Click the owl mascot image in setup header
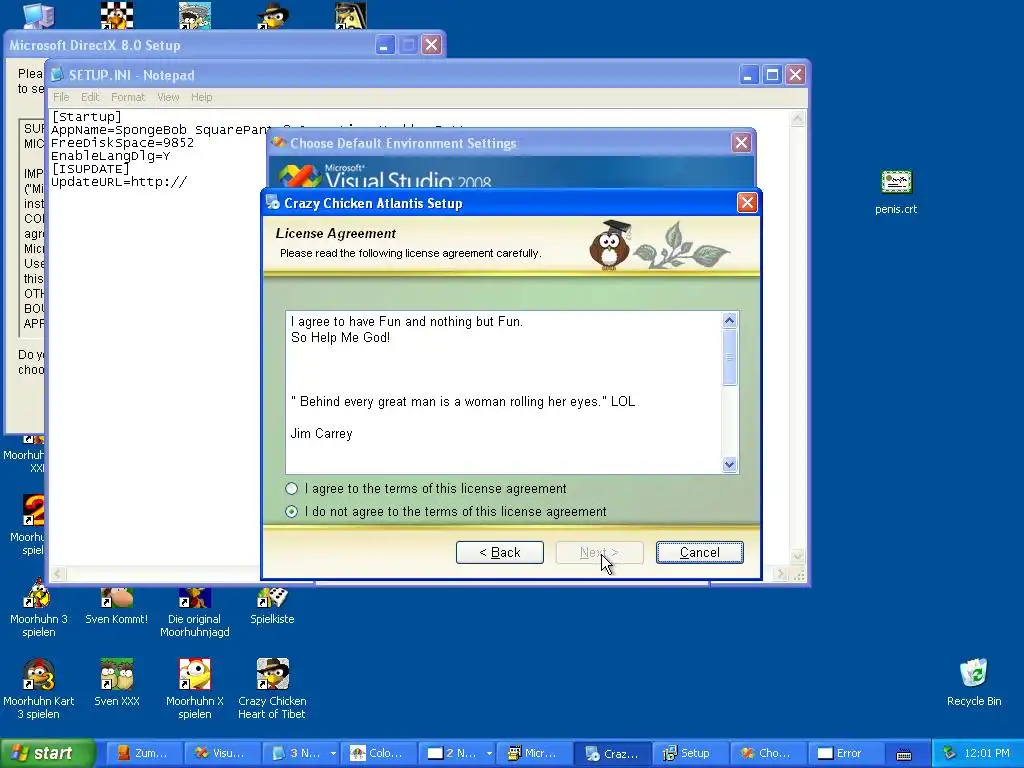 [610, 245]
